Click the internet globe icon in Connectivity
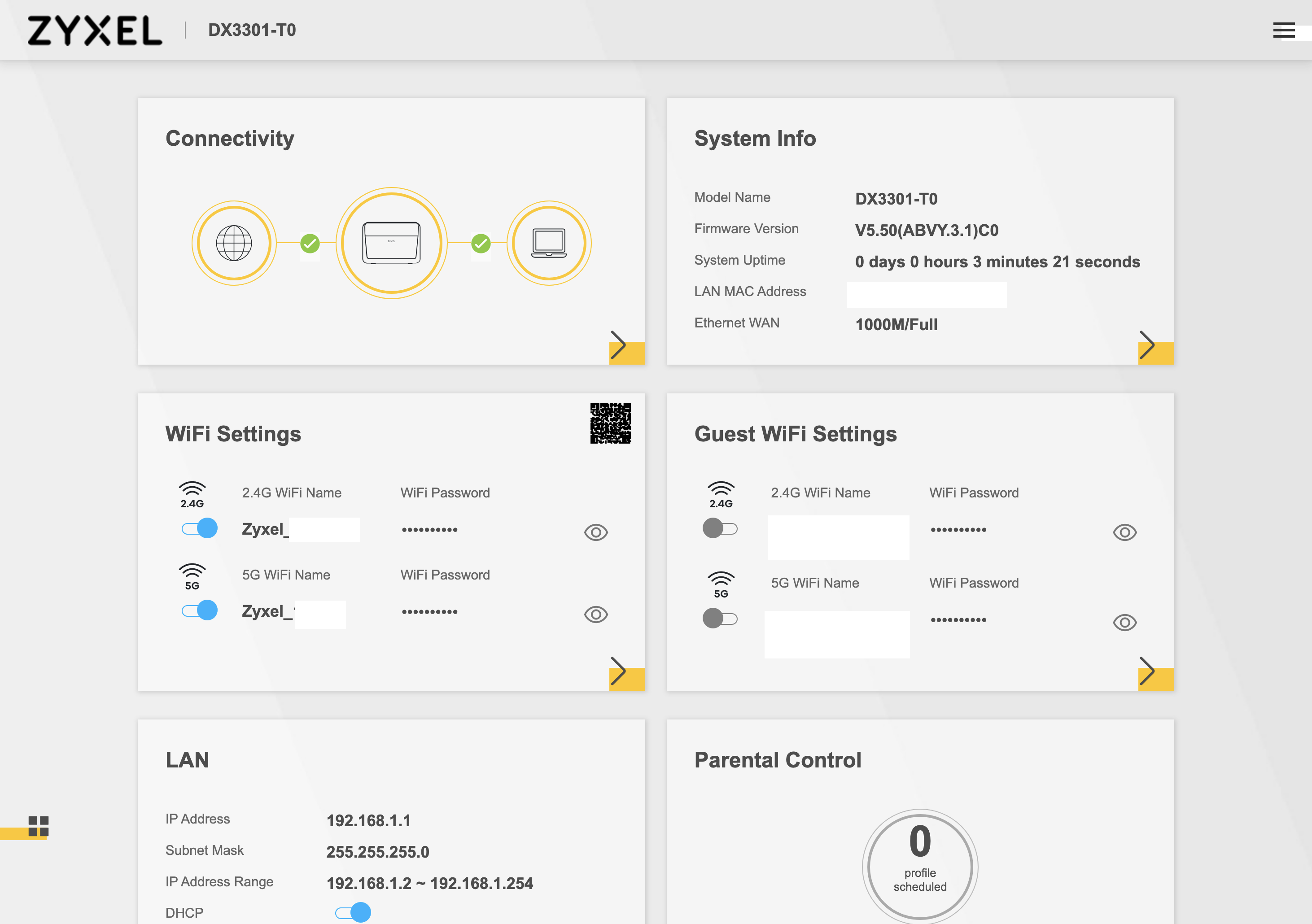 [234, 243]
